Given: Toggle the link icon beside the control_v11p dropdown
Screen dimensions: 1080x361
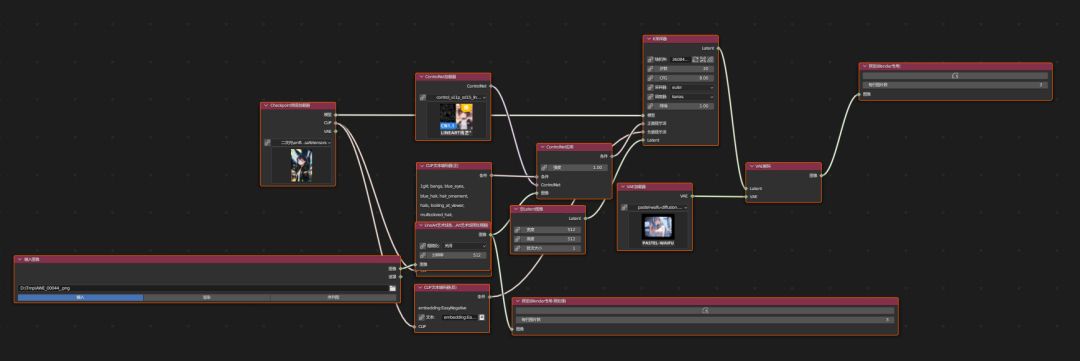Looking at the screenshot, I should [423, 98].
